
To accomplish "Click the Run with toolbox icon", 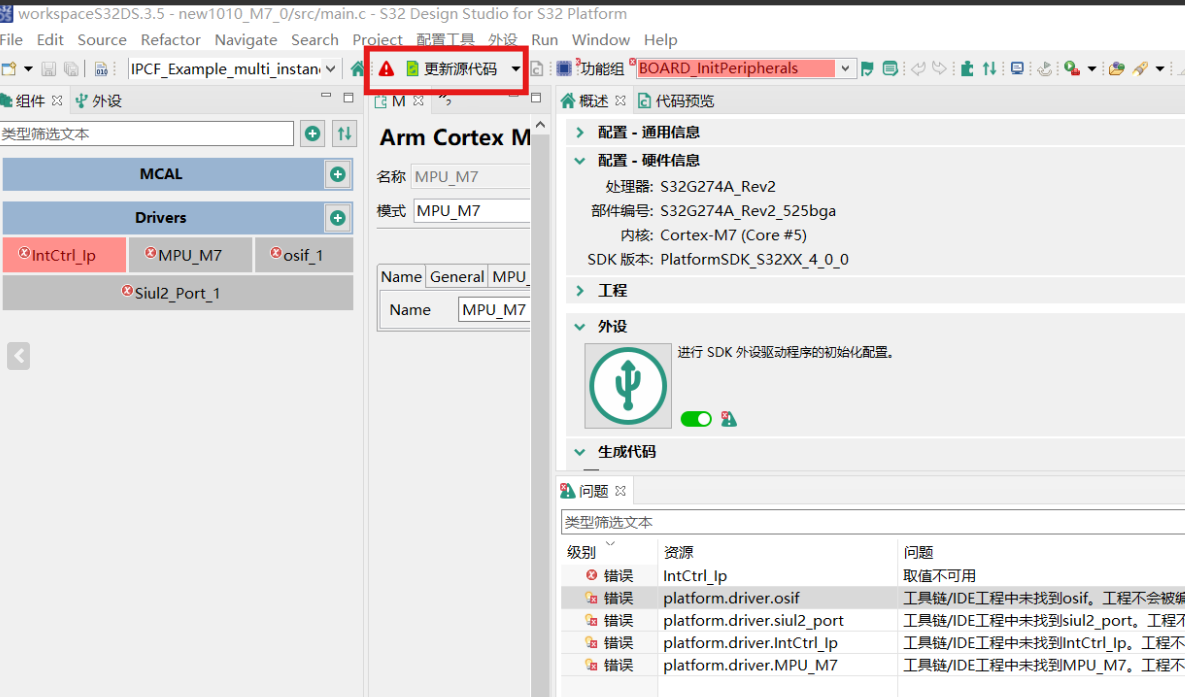I will tap(1072, 69).
